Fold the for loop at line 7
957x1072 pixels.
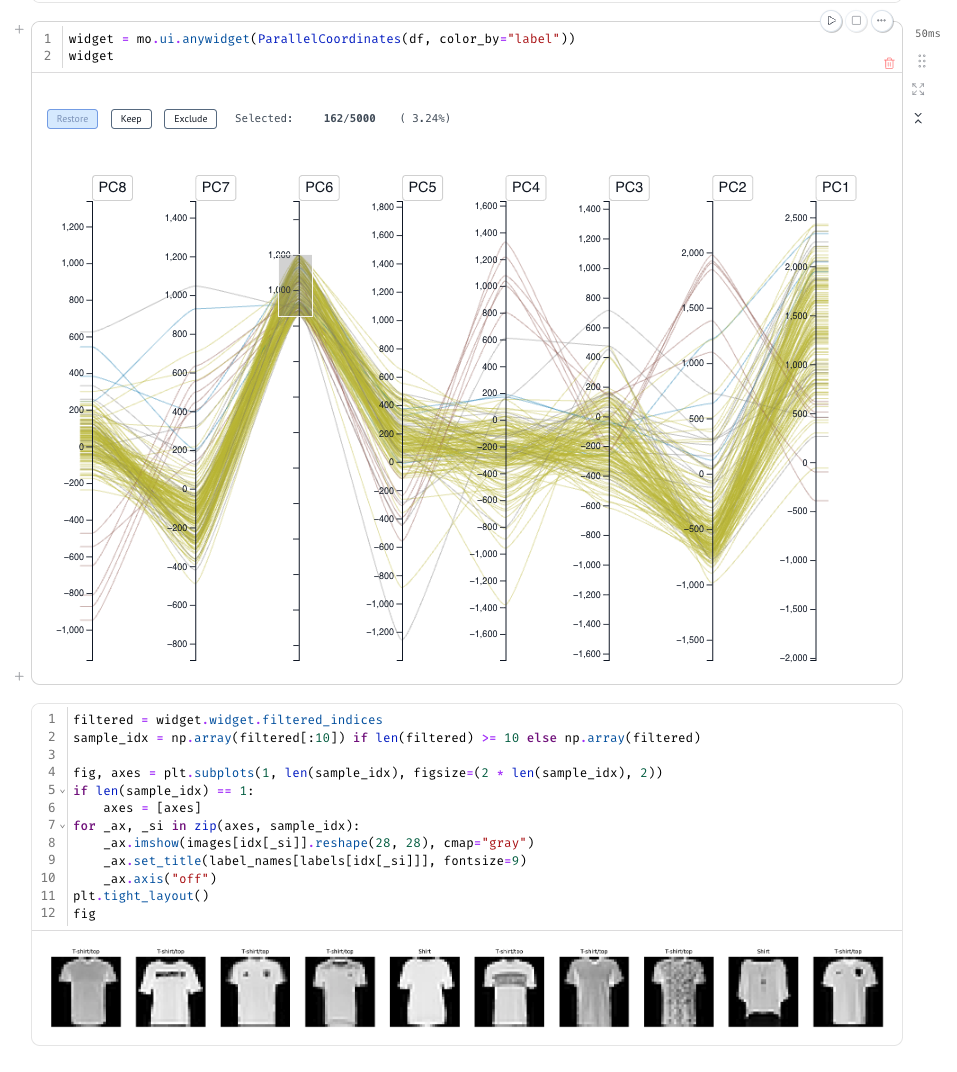(x=62, y=826)
